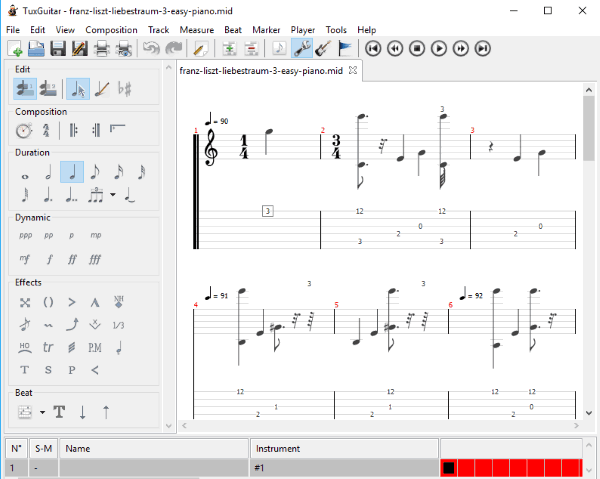Image resolution: width=600 pixels, height=479 pixels.
Task: Choose quarter note duration
Action: point(72,172)
